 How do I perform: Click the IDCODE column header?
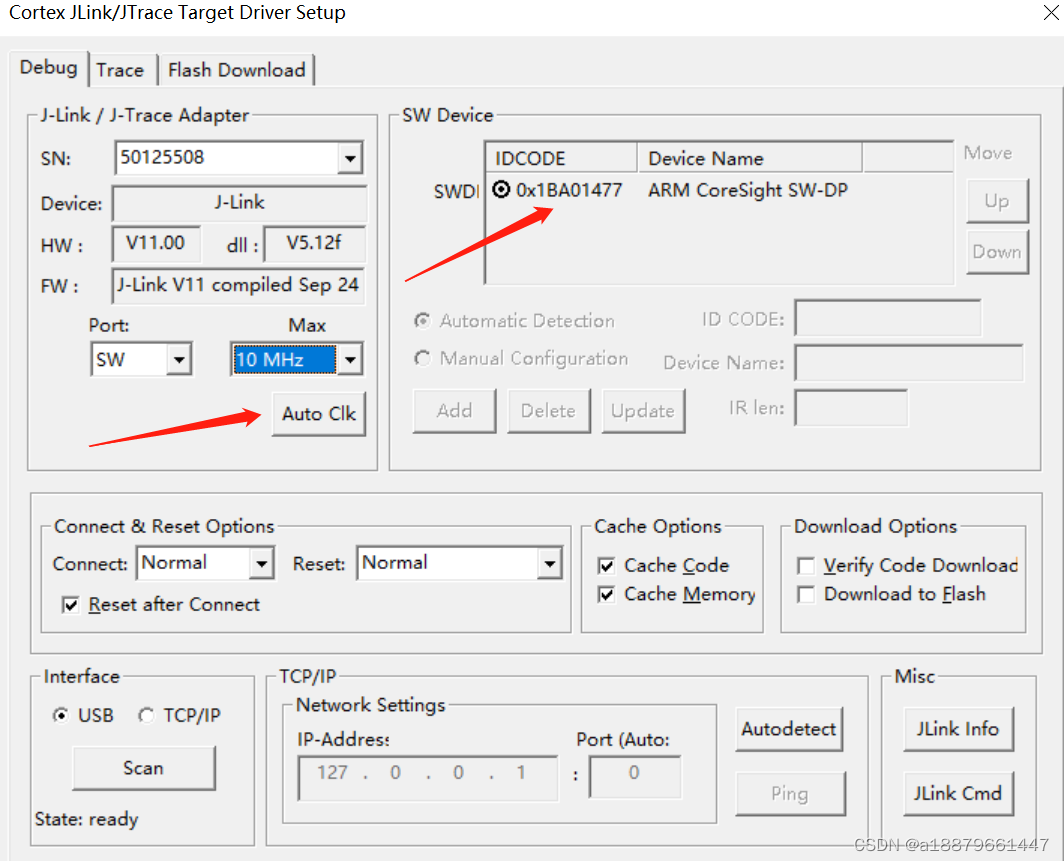point(562,158)
